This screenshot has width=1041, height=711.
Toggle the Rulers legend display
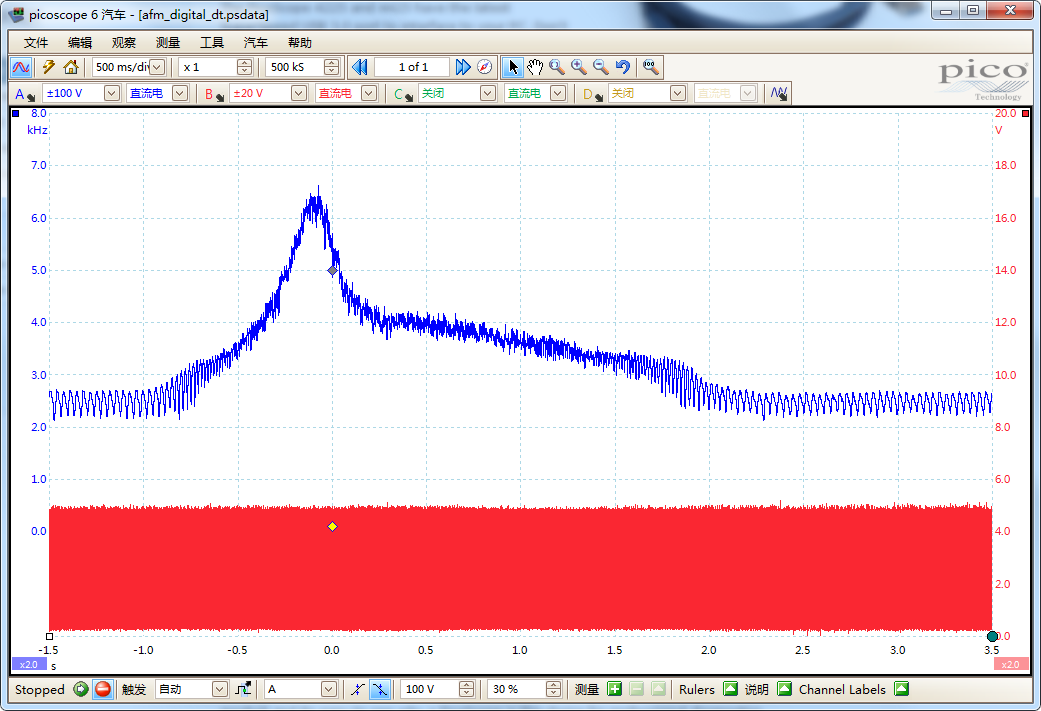point(730,689)
